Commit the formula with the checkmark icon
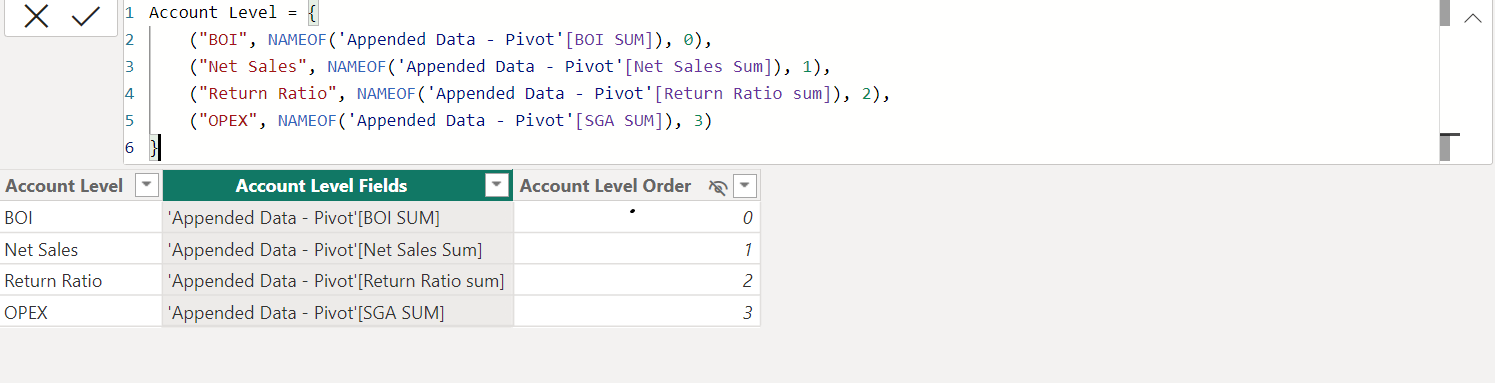This screenshot has width=1495, height=383. 86,17
